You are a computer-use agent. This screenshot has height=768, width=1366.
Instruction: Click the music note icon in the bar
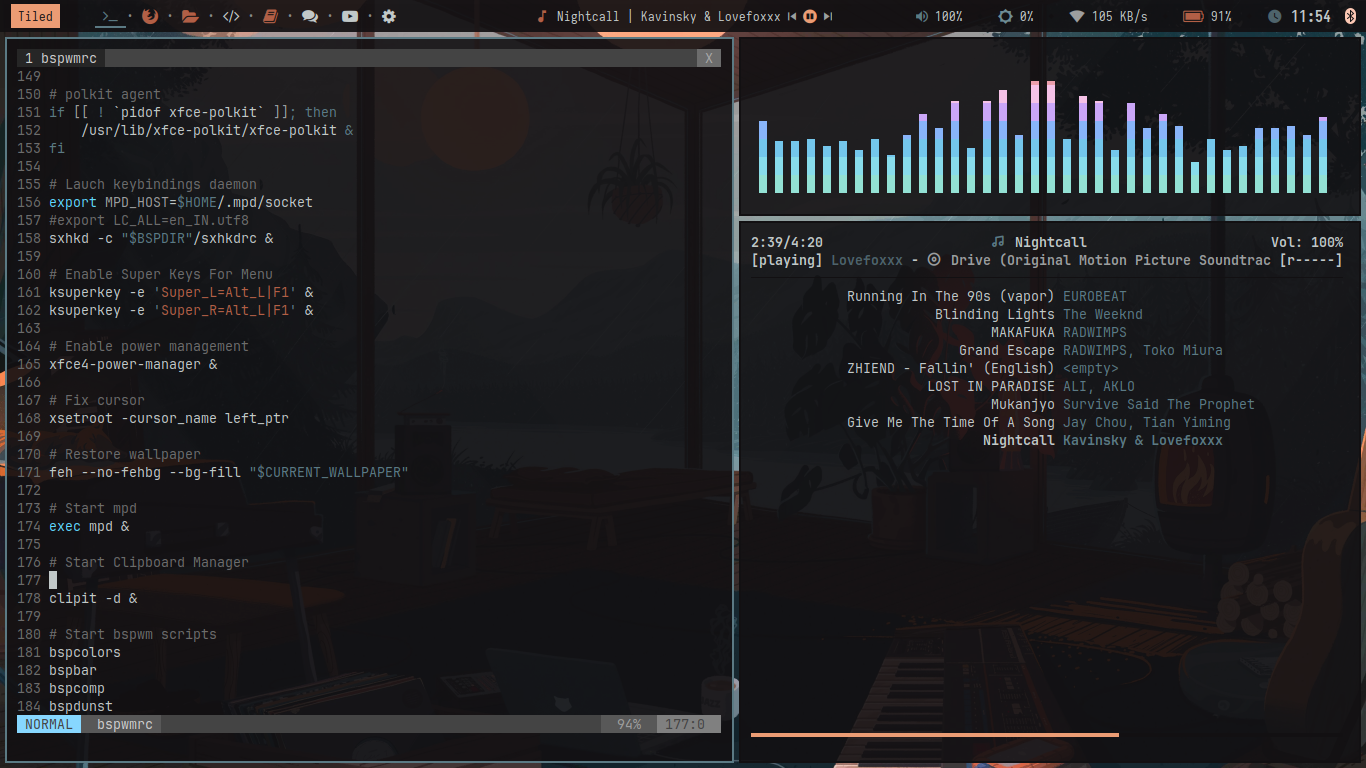click(x=542, y=16)
